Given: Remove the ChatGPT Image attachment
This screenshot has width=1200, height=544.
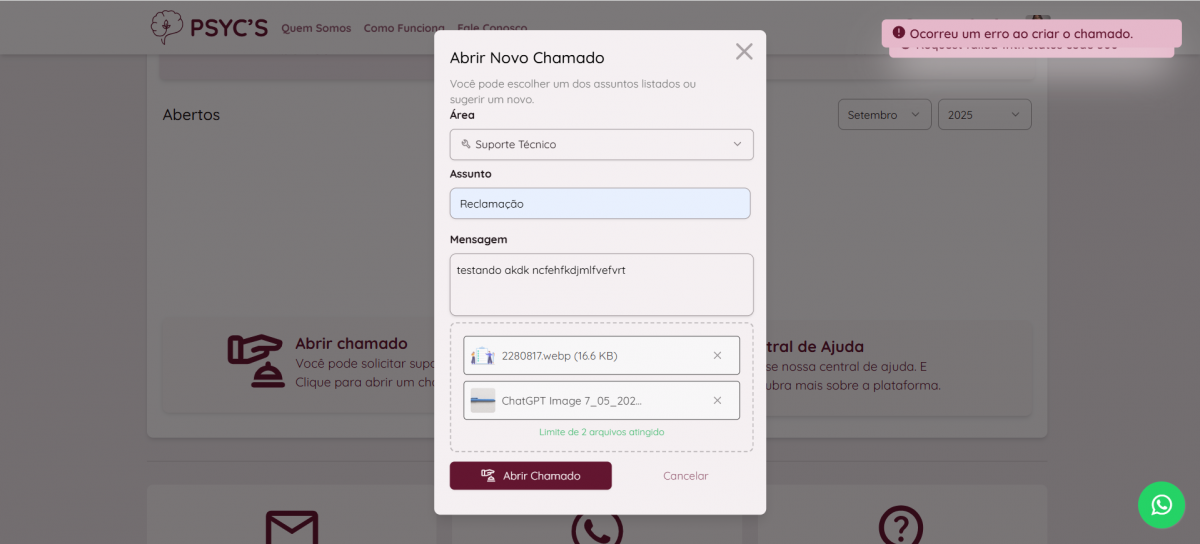Looking at the screenshot, I should coord(717,400).
